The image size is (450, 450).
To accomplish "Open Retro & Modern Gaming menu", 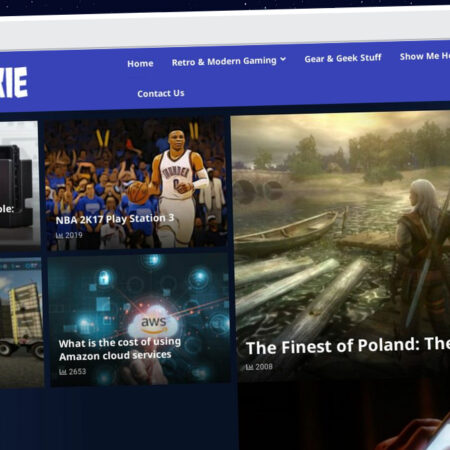I will [x=224, y=61].
